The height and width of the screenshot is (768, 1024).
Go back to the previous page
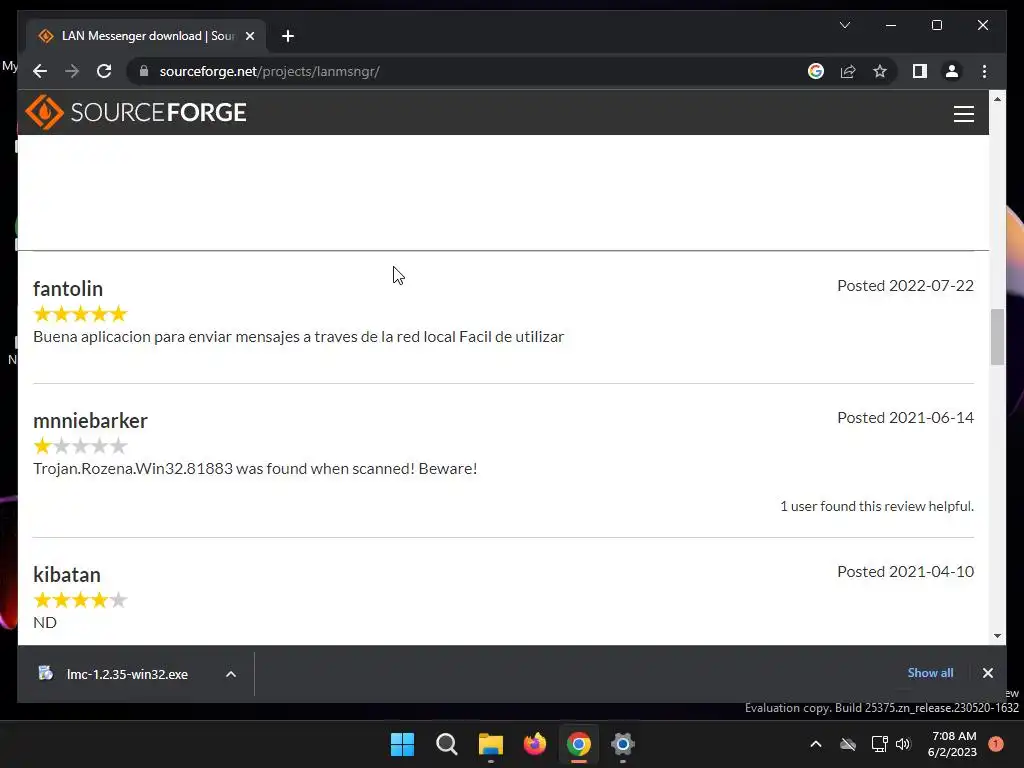40,71
